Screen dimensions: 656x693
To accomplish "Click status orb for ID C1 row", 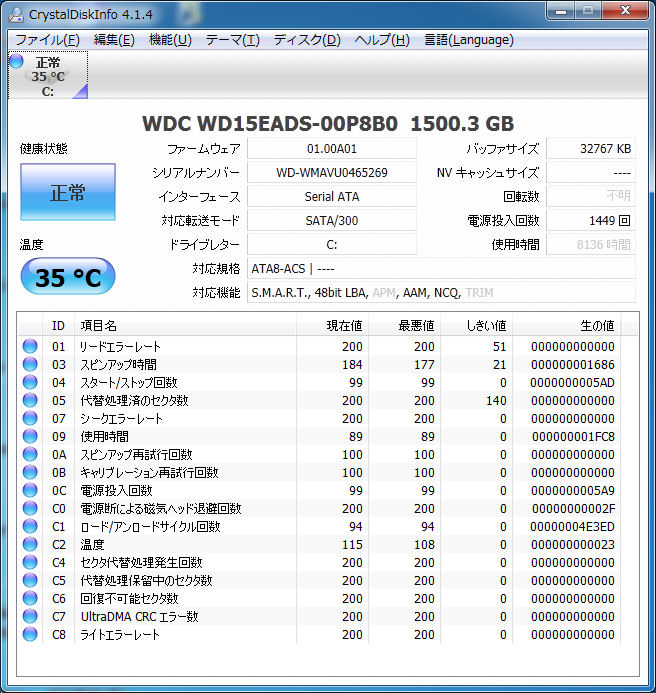I will 30,526.
